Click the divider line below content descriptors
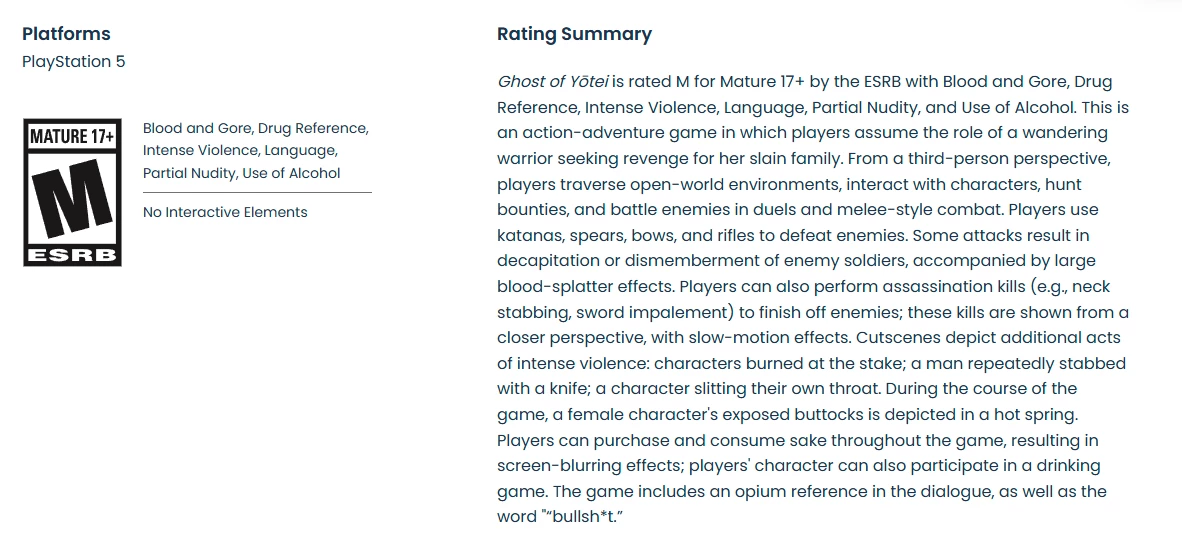1182x543 pixels. [x=257, y=192]
